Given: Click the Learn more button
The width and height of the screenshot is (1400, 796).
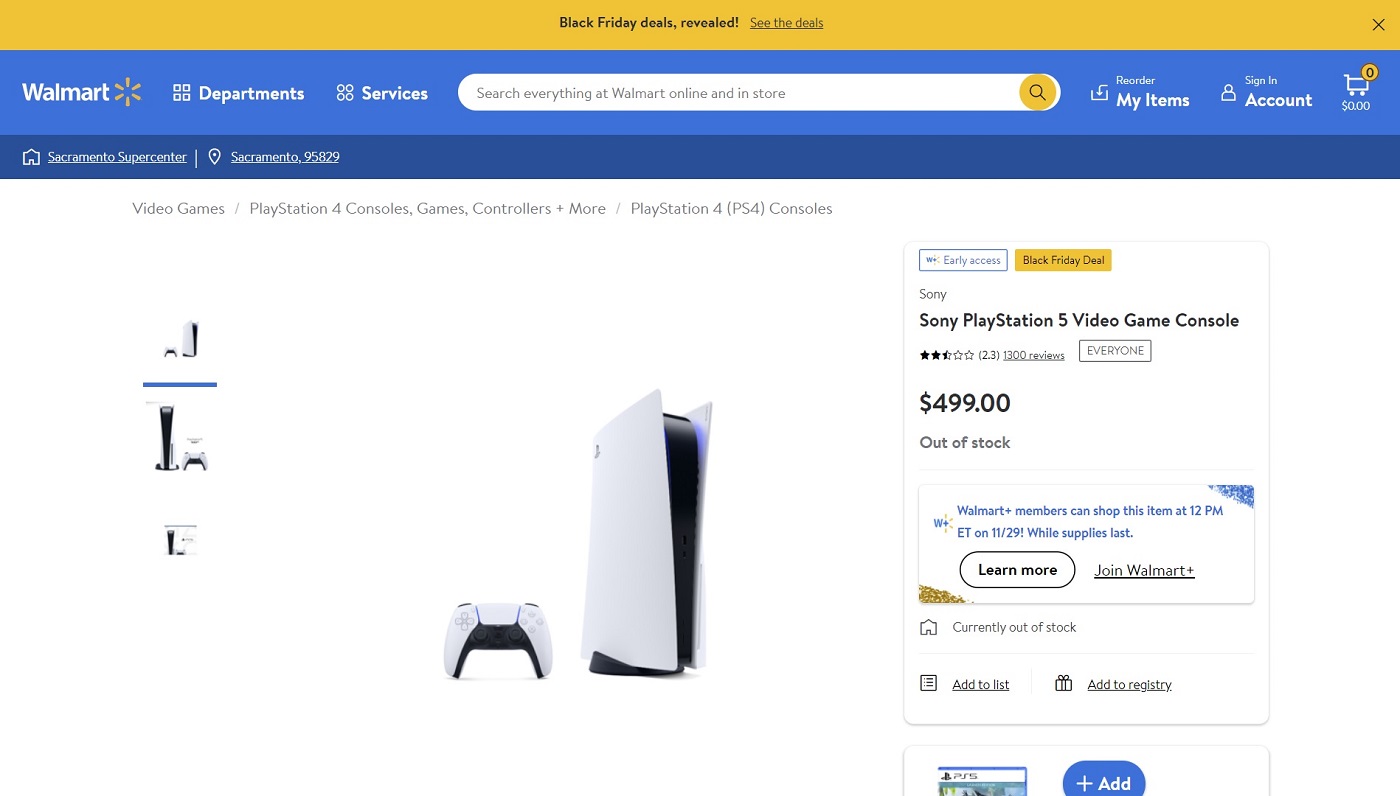Looking at the screenshot, I should click(1017, 570).
